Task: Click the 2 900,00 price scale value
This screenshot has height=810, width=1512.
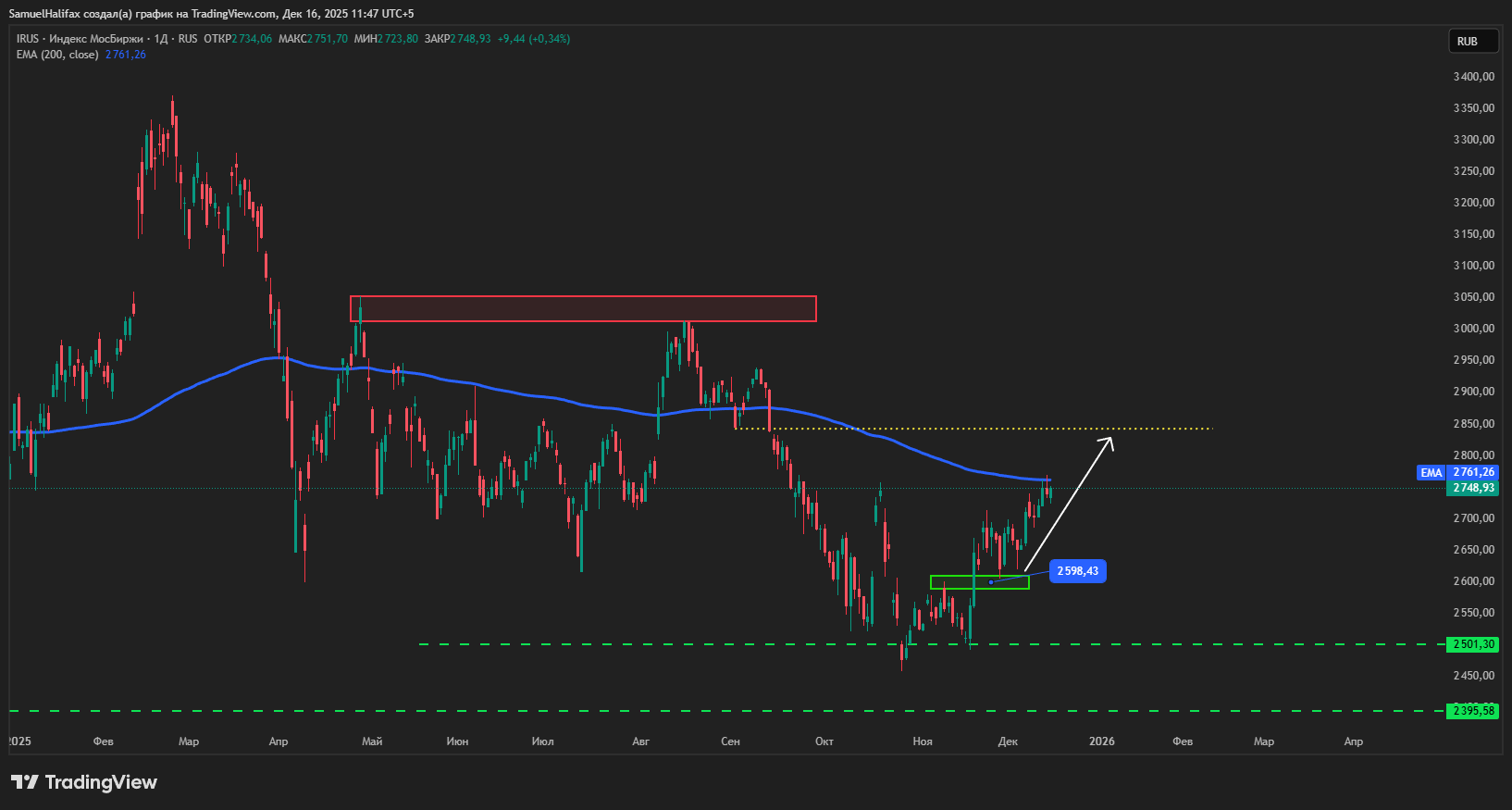Action: point(1474,392)
